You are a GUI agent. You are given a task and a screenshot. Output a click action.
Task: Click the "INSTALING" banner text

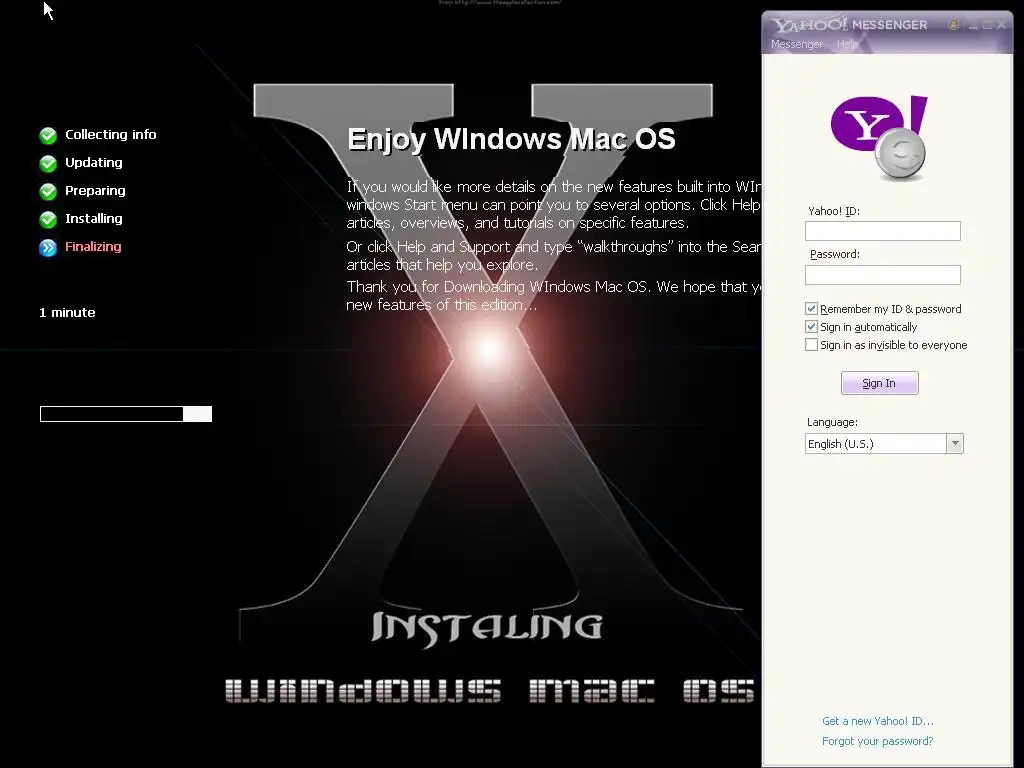487,628
